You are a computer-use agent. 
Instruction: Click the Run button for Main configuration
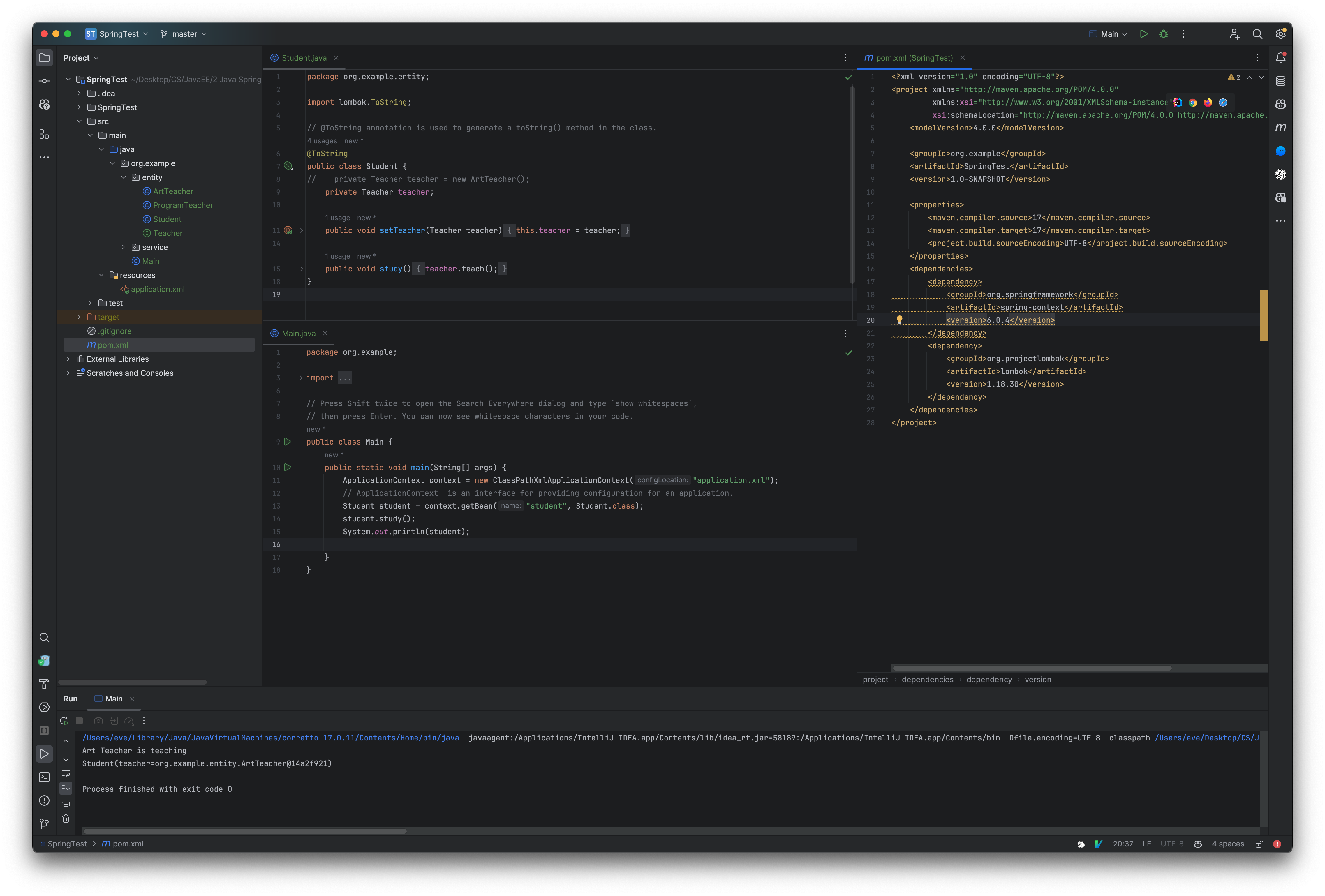coord(1143,33)
